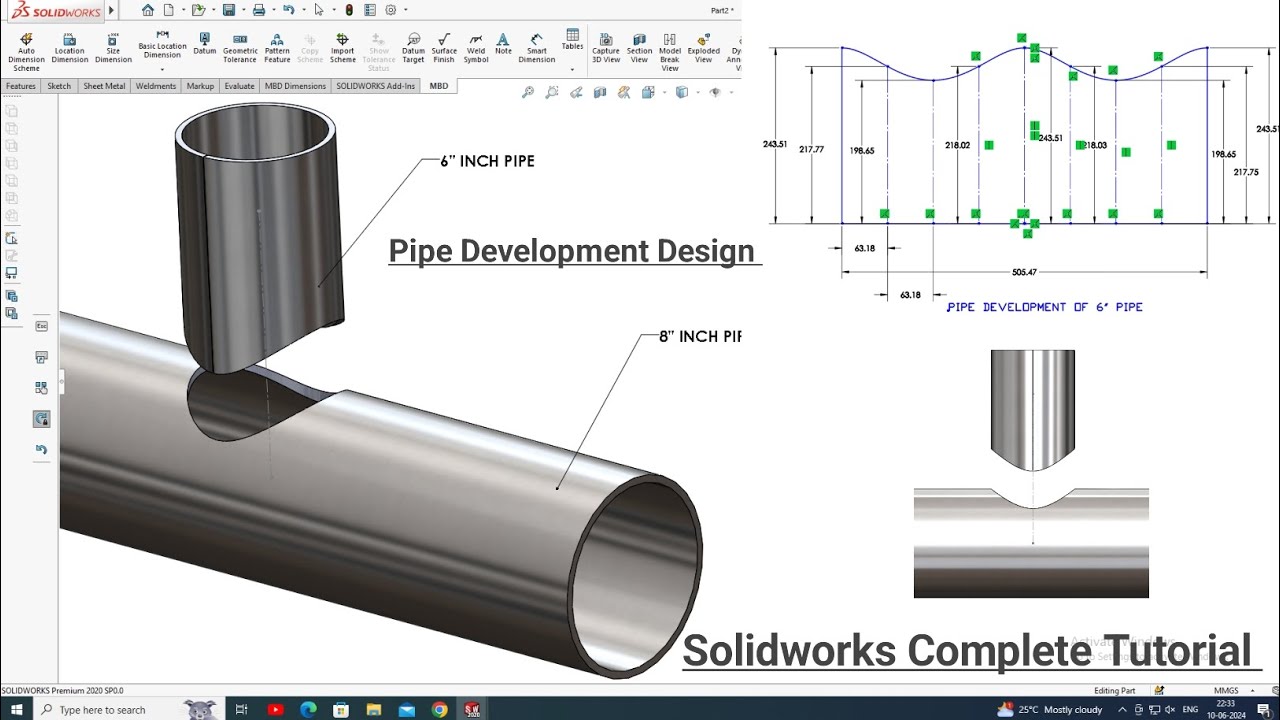The image size is (1280, 720).
Task: Open dropdown arrow next to Save
Action: pos(244,10)
